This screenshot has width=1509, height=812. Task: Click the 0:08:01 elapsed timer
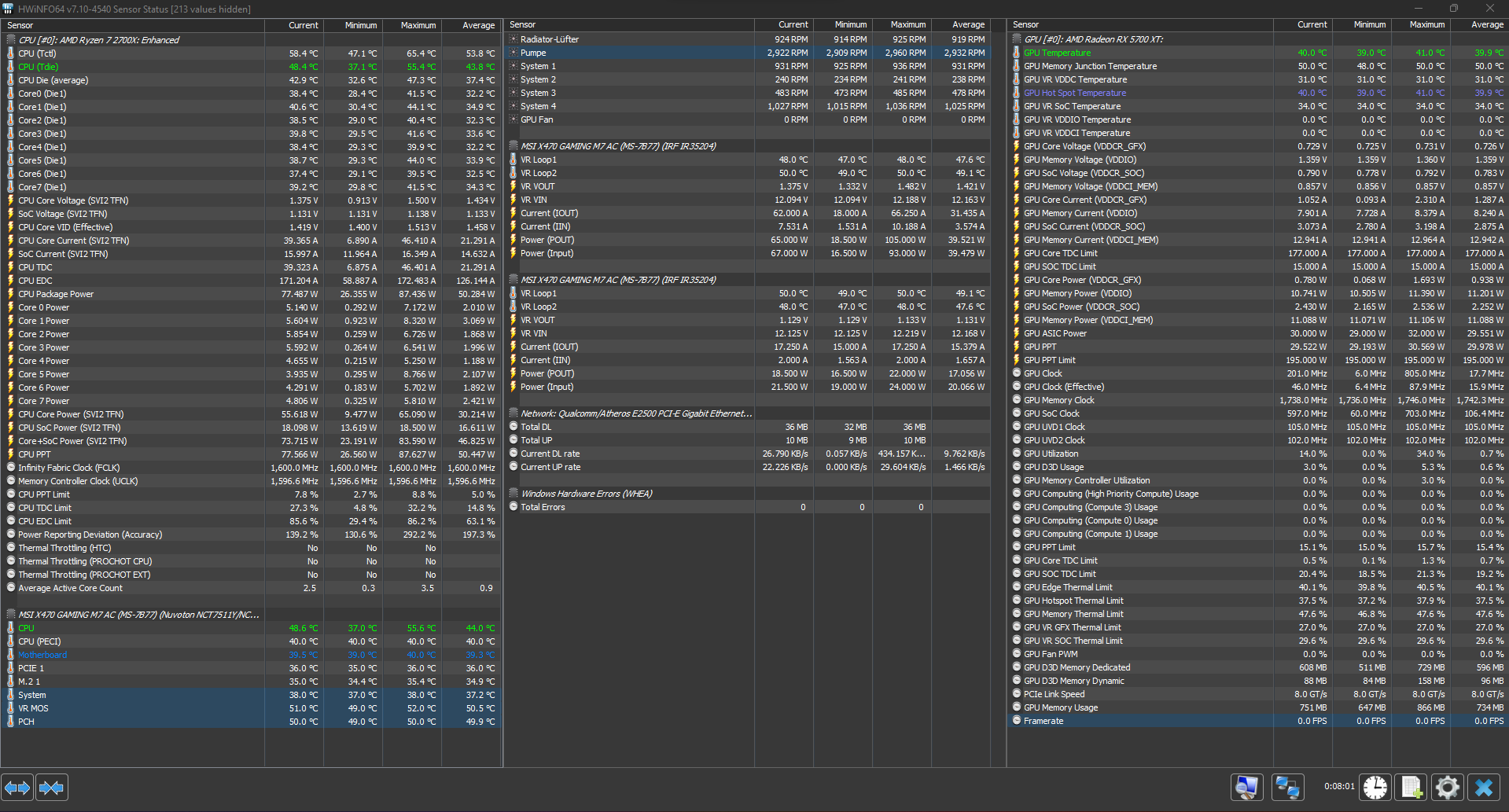(x=1339, y=786)
